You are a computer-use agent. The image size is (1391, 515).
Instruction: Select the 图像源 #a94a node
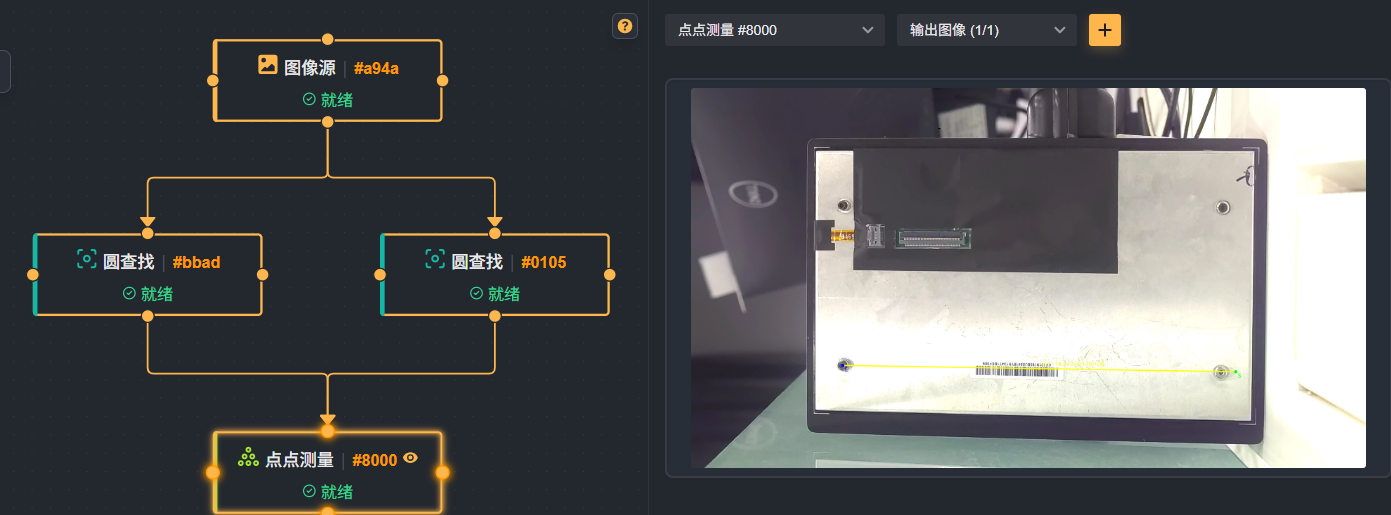pos(328,80)
